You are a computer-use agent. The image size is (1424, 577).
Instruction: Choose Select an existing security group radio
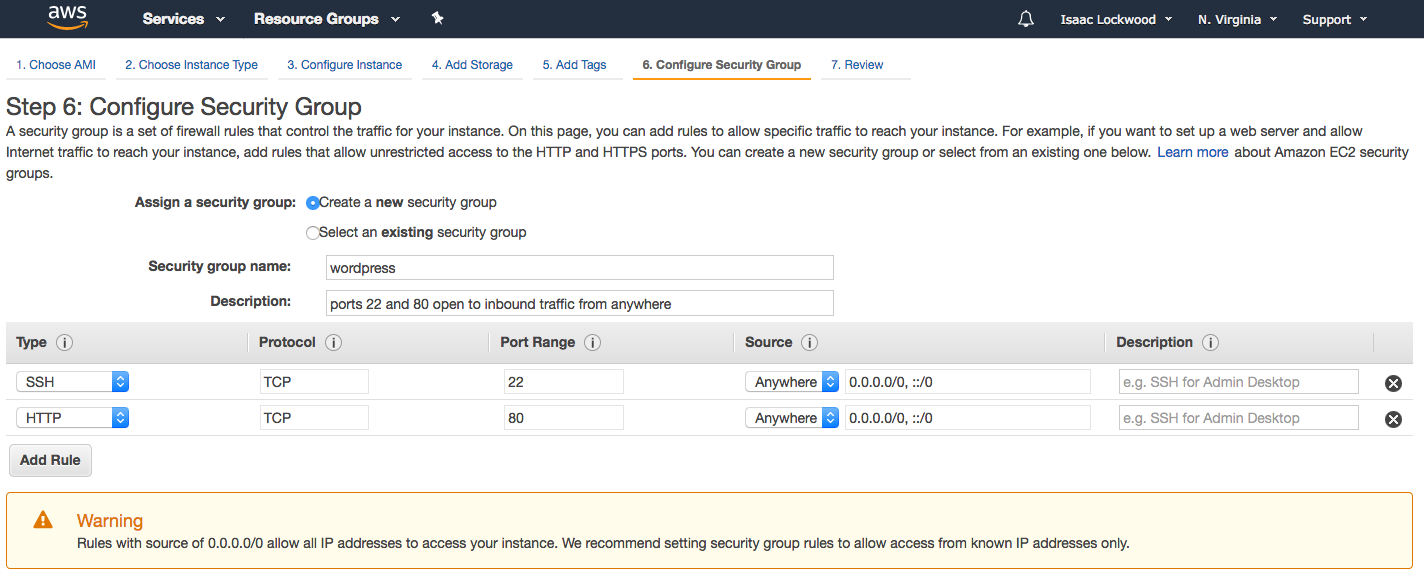[x=313, y=233]
